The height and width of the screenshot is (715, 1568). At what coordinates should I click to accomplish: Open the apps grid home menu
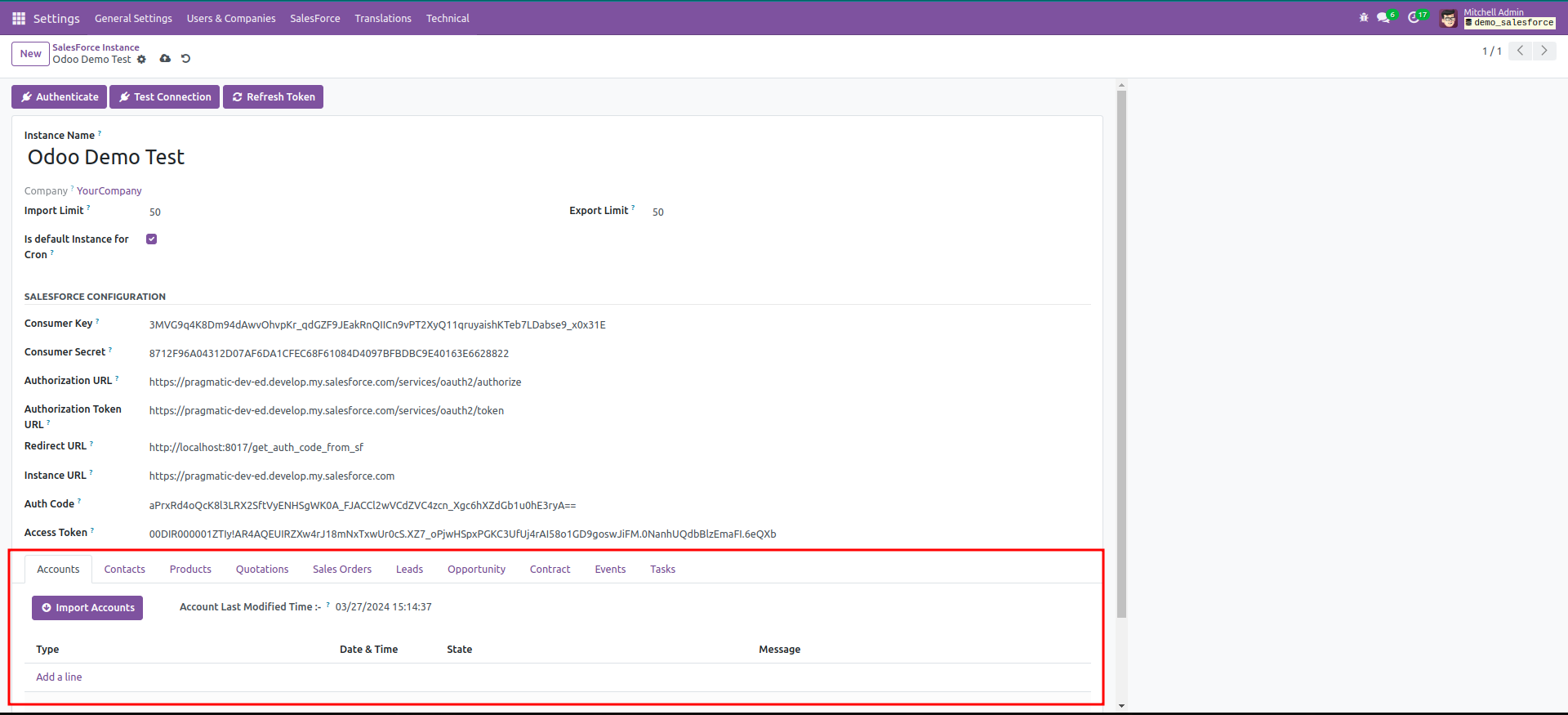[x=19, y=18]
